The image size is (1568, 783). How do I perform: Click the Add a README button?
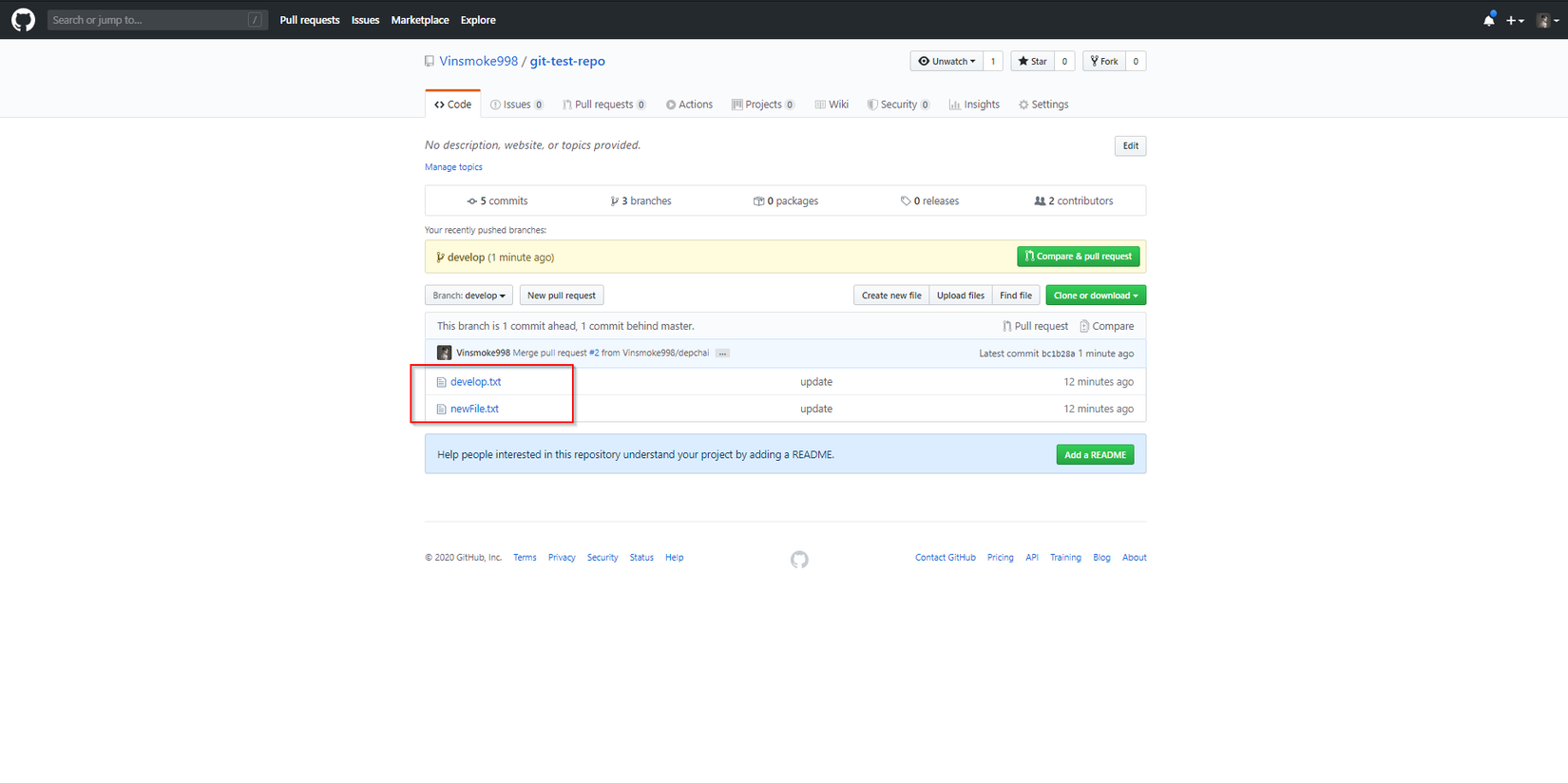pyautogui.click(x=1095, y=455)
